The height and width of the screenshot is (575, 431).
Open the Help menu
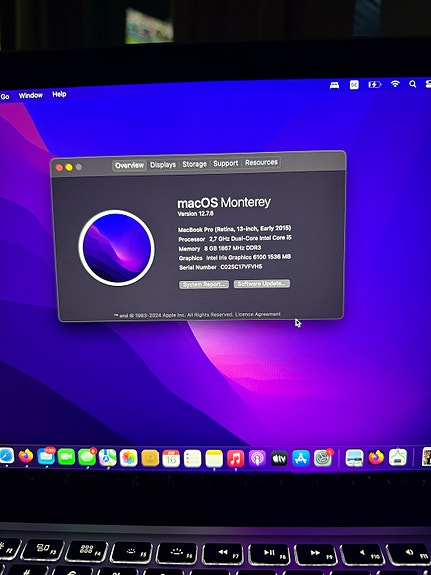click(x=59, y=94)
